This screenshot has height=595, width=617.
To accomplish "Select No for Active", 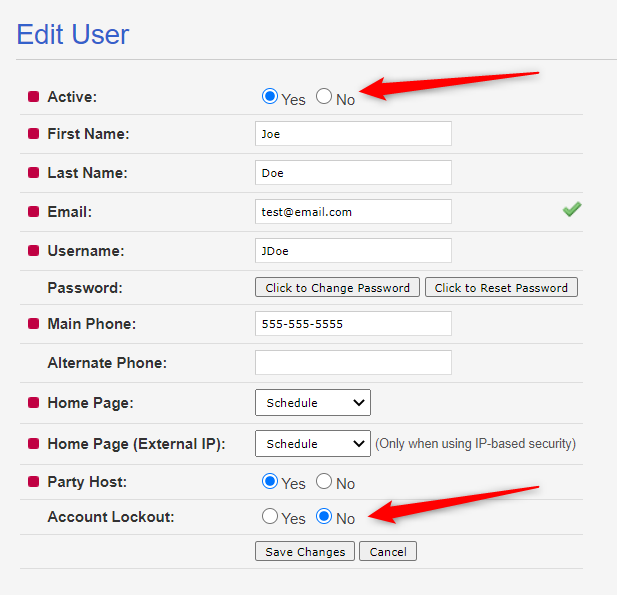I will tap(324, 96).
